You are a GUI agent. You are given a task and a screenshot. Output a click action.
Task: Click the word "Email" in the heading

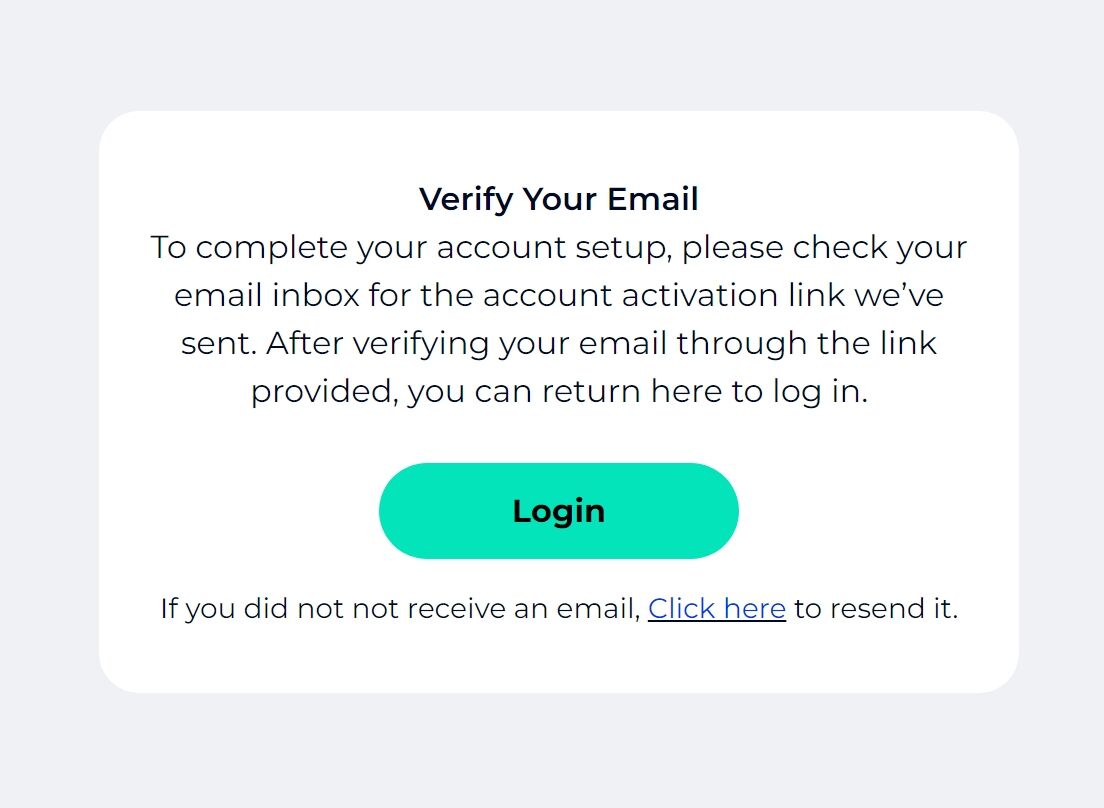(x=653, y=199)
